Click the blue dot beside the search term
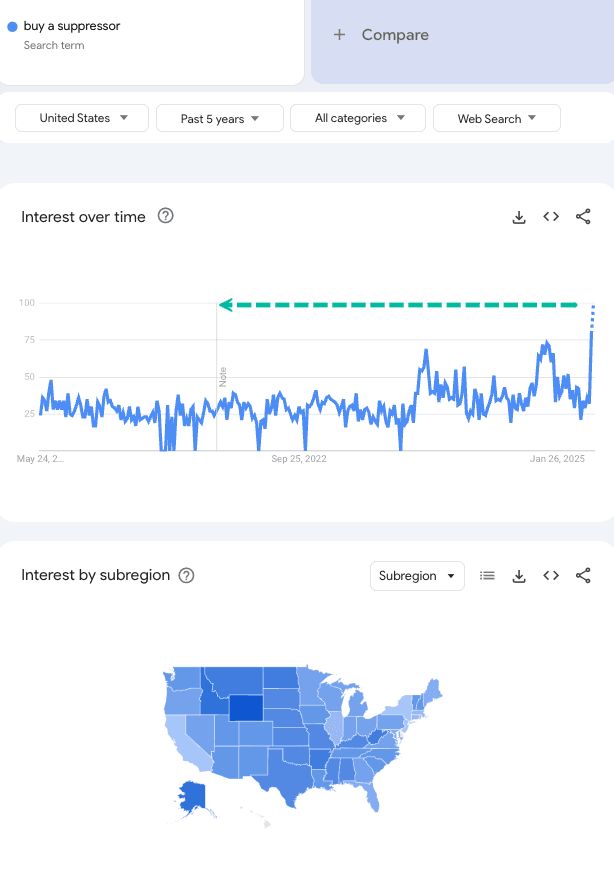The image size is (614, 876). 12,27
